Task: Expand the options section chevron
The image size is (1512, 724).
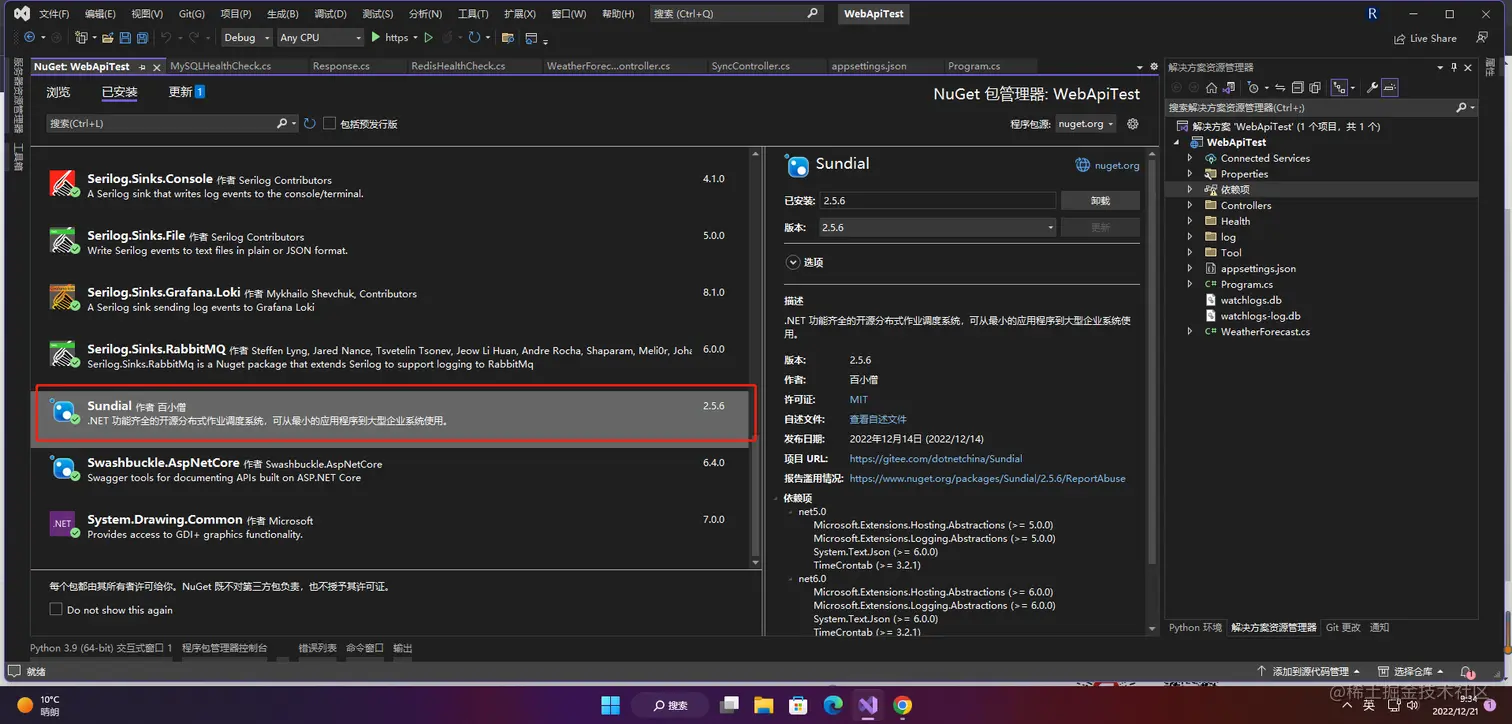Action: click(x=793, y=262)
